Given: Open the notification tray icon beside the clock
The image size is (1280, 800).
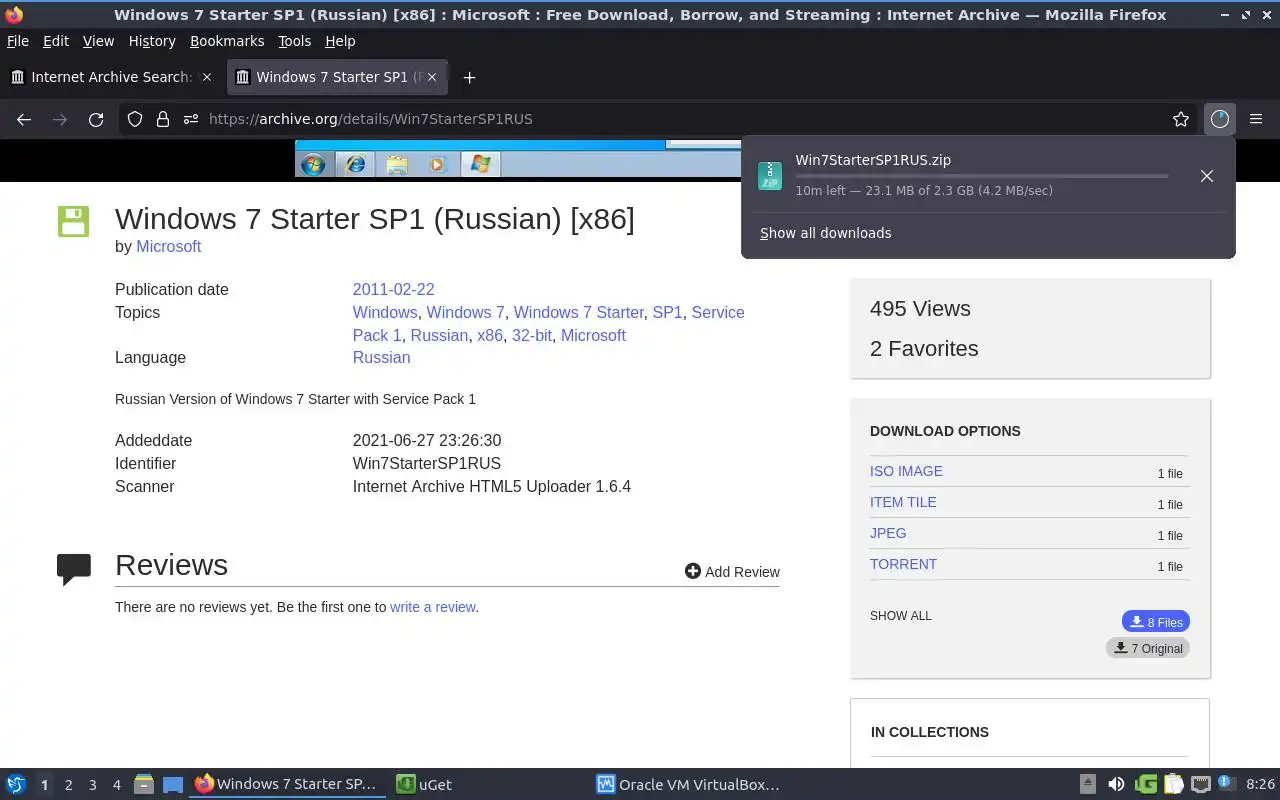Looking at the screenshot, I should [1227, 784].
